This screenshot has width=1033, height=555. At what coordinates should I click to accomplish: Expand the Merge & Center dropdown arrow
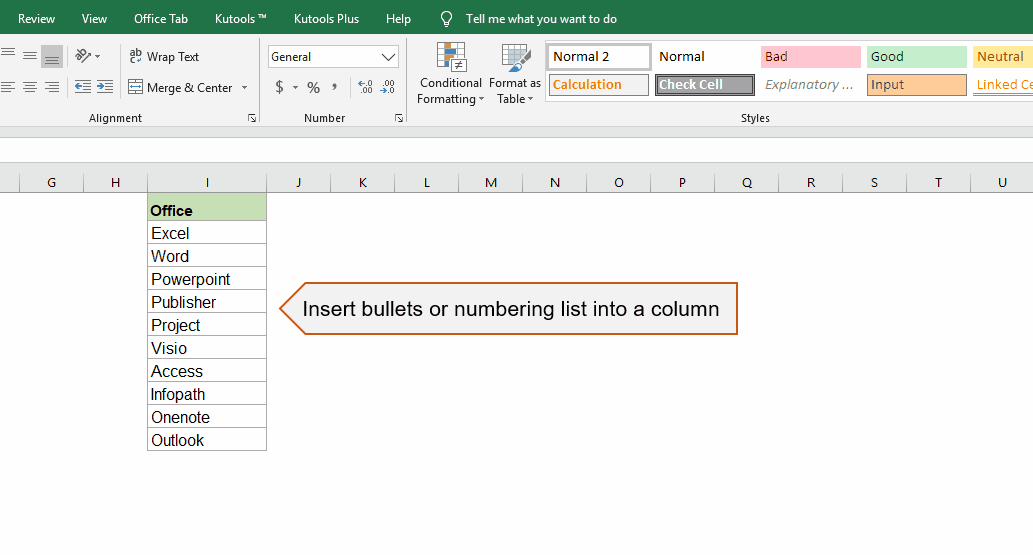245,88
